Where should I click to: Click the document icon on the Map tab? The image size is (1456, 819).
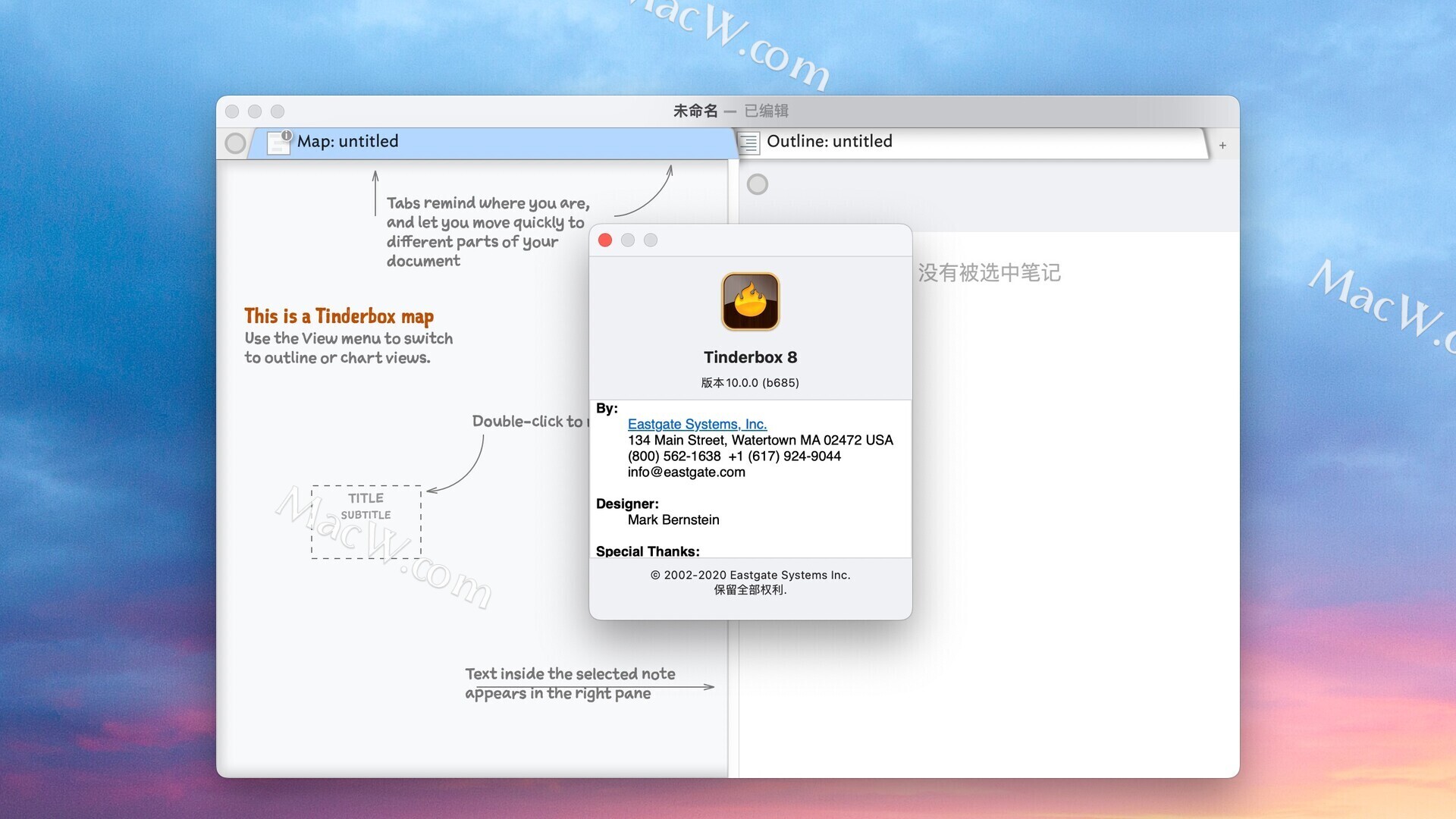(279, 142)
